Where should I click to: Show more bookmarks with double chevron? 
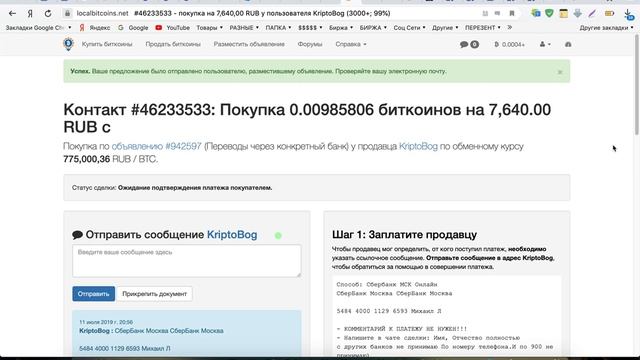510,28
